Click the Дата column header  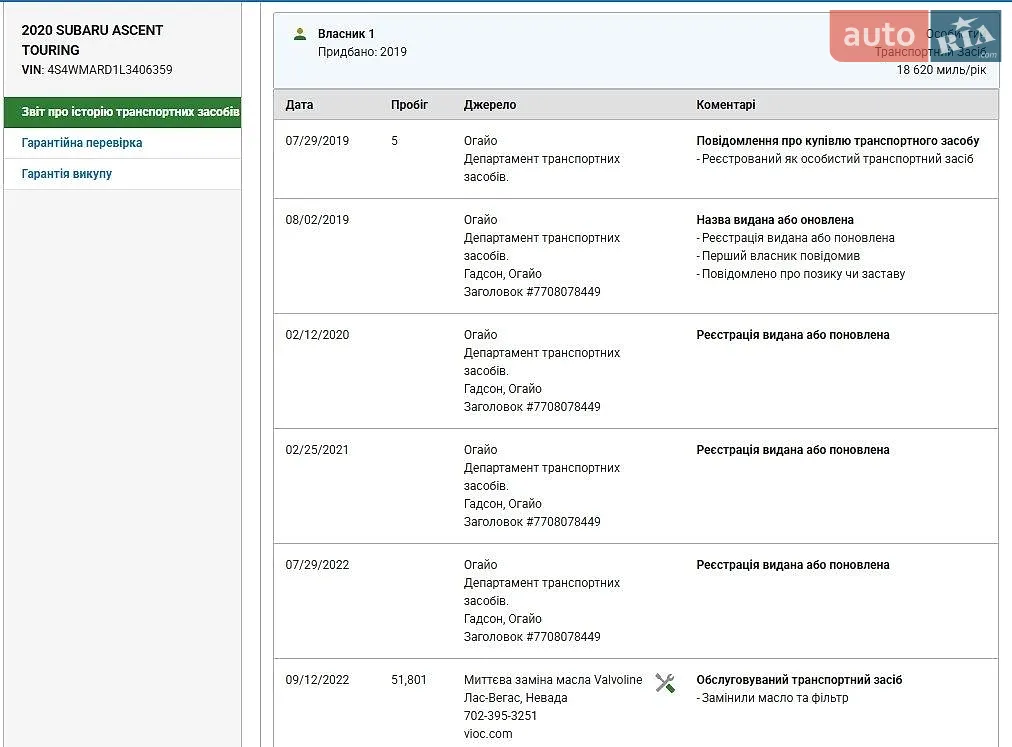[x=299, y=105]
